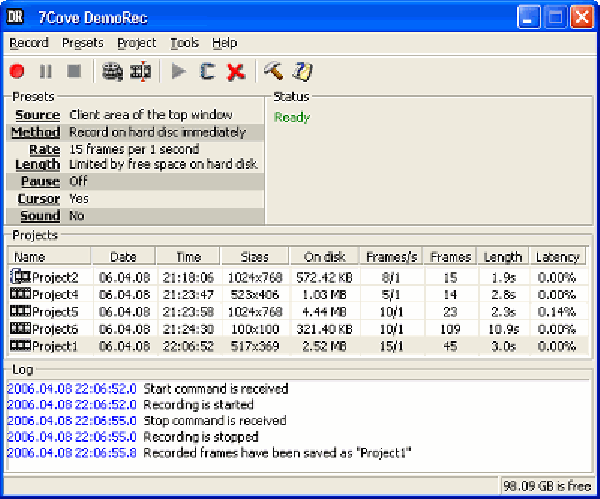Click the pause recording toolbar button
The image size is (600, 499).
pyautogui.click(x=45, y=71)
